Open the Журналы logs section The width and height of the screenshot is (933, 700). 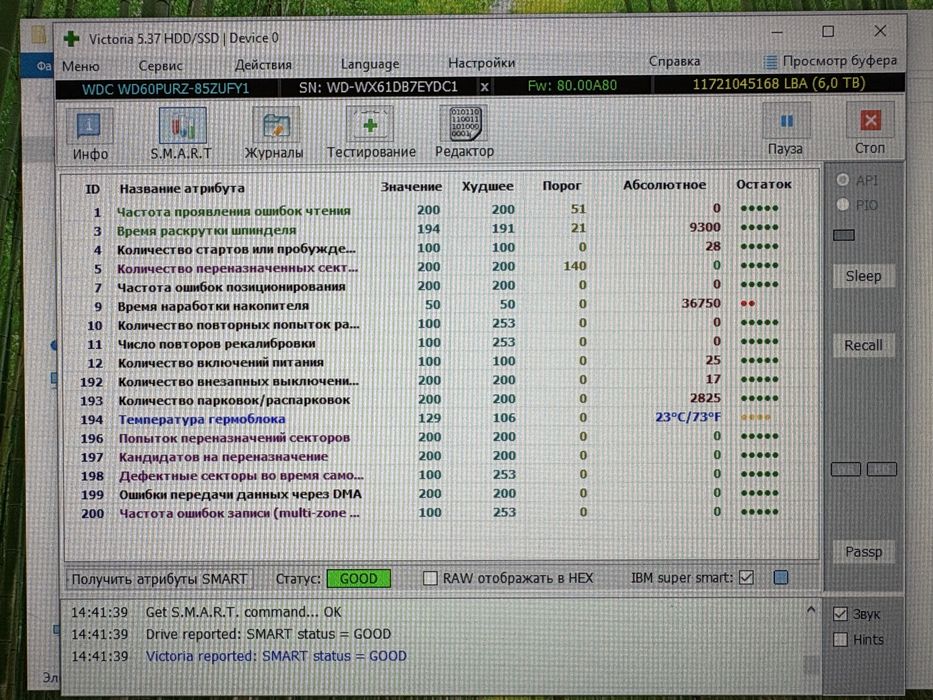click(274, 133)
